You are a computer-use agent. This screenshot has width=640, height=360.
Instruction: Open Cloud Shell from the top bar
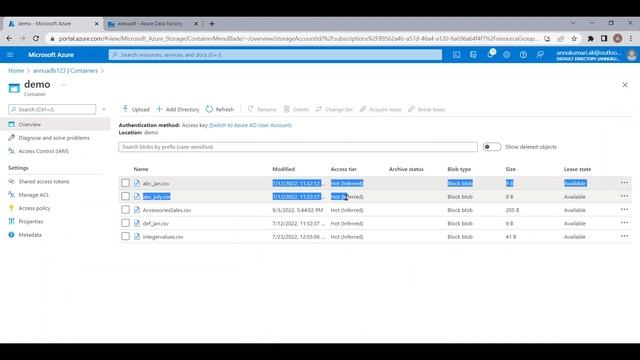456,55
